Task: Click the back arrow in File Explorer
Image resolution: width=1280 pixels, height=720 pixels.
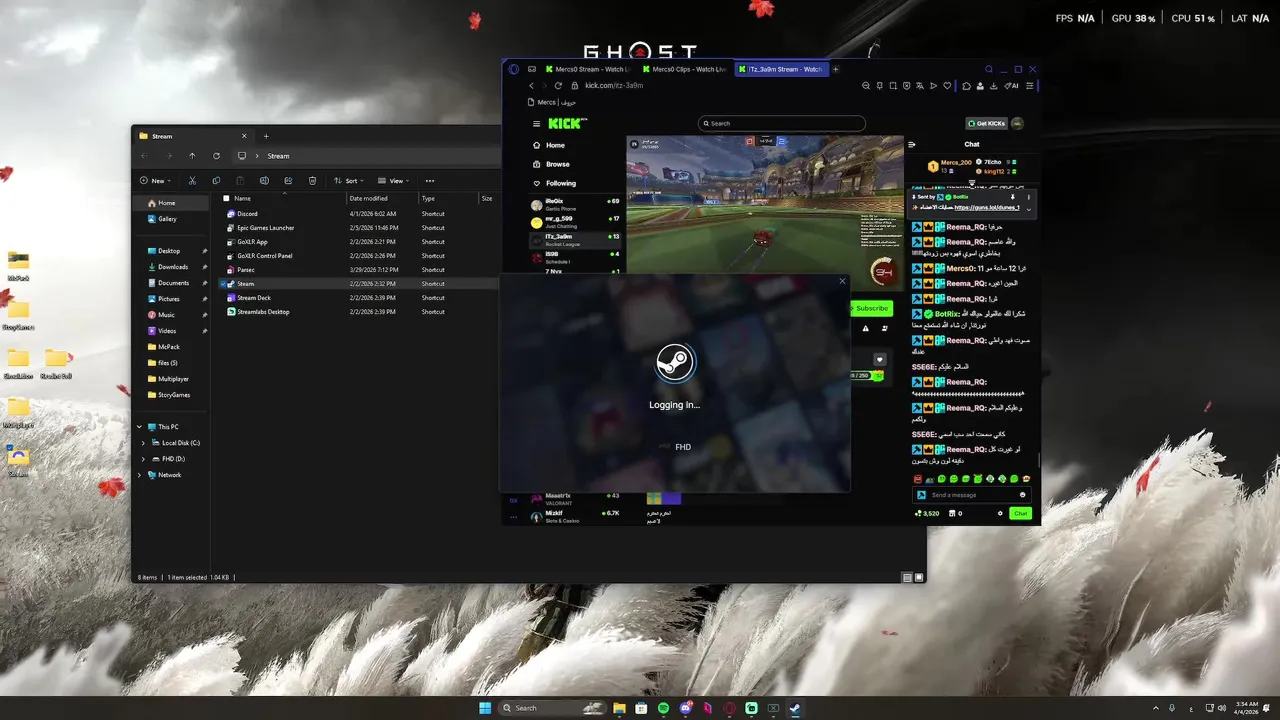Action: [x=144, y=156]
